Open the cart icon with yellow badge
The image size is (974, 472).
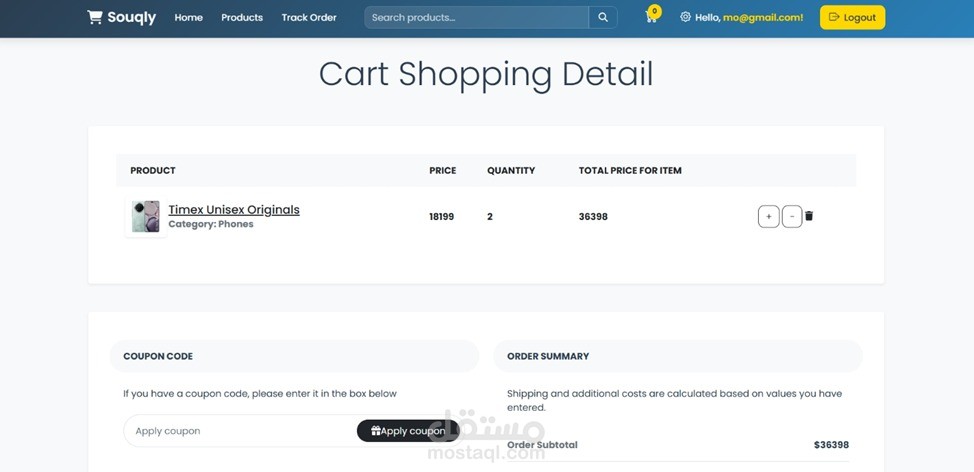(x=651, y=17)
